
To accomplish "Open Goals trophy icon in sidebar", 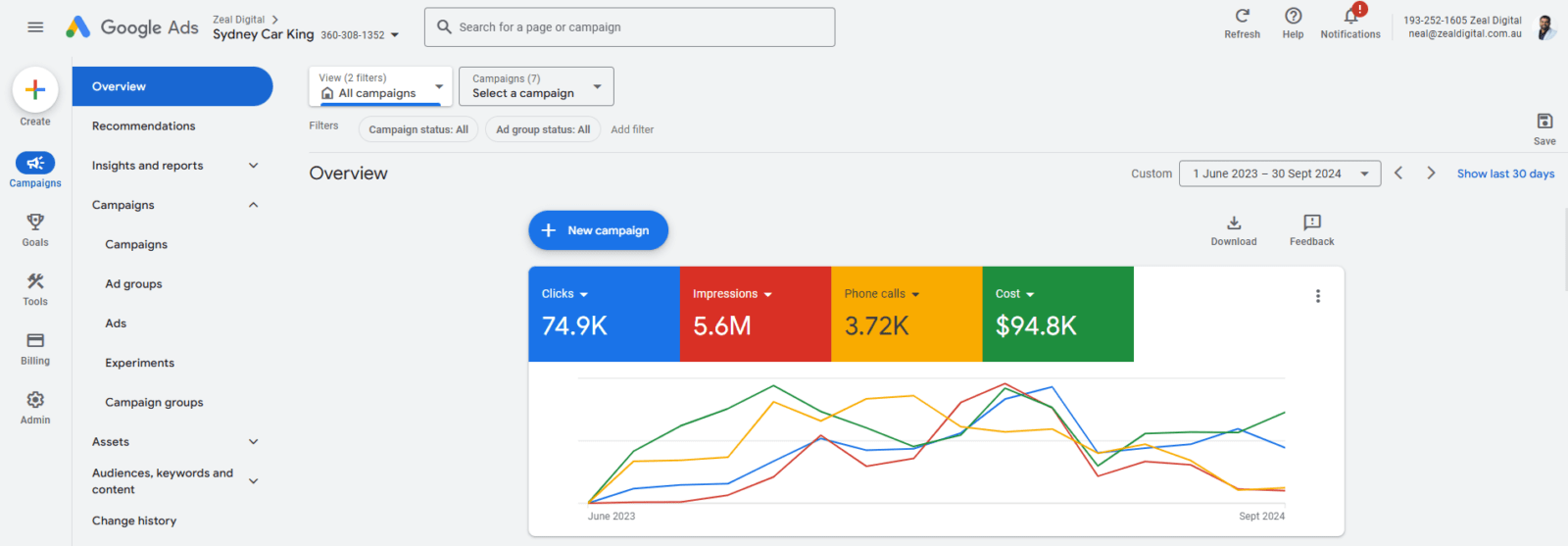I will 35,223.
